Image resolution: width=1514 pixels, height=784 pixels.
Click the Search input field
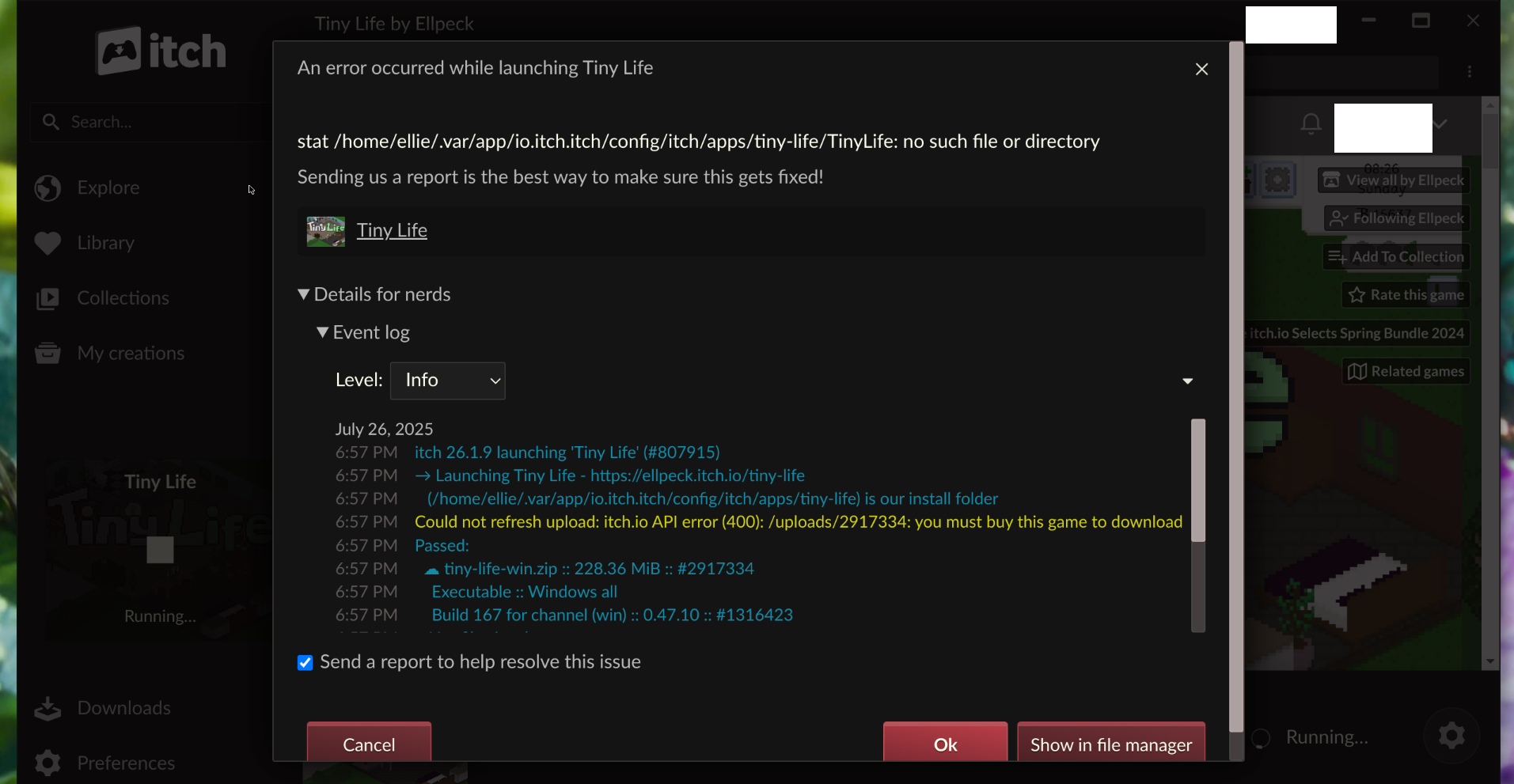click(150, 122)
